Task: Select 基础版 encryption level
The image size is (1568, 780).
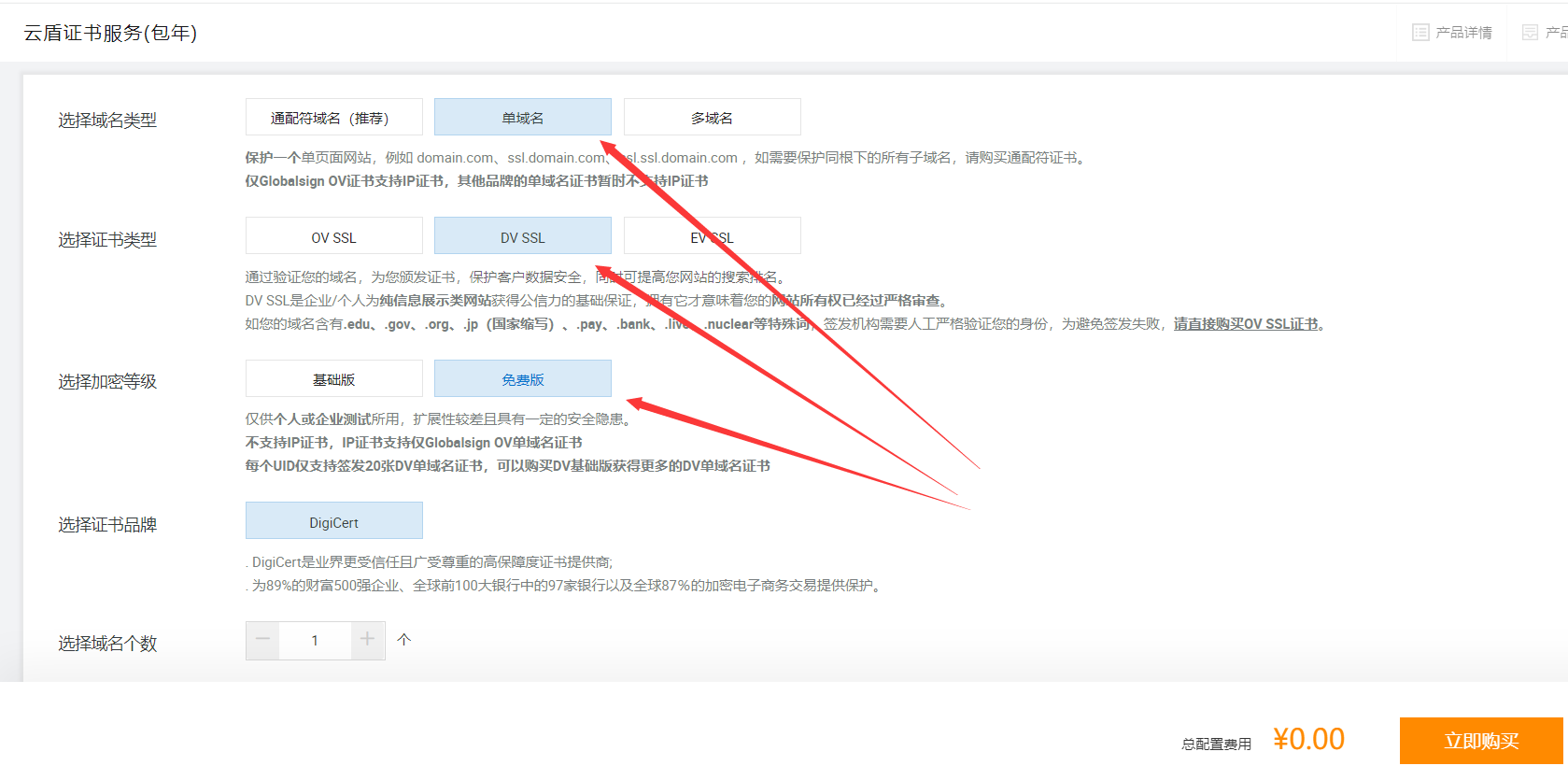Action: 333,379
